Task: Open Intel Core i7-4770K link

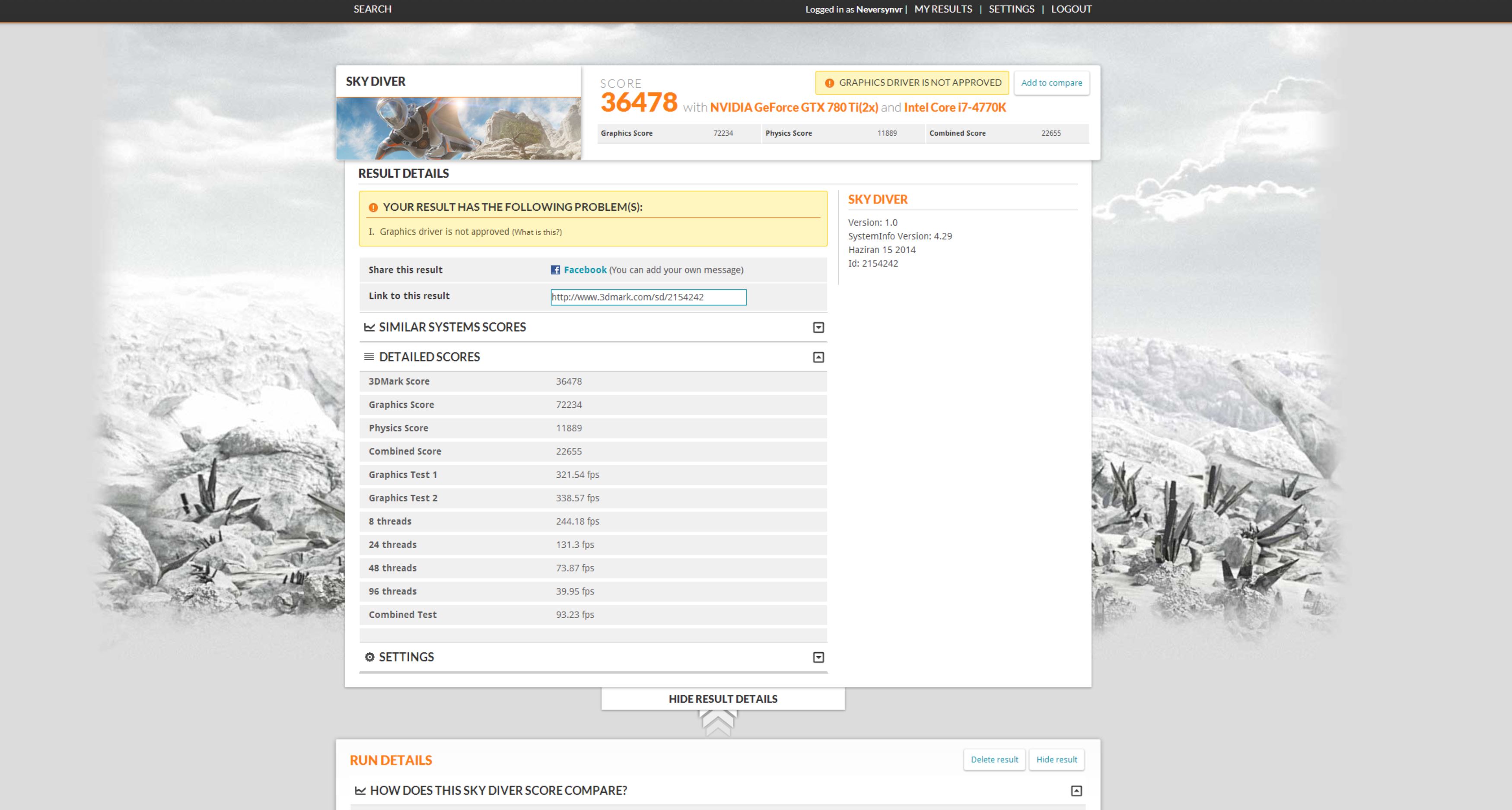Action: 955,108
